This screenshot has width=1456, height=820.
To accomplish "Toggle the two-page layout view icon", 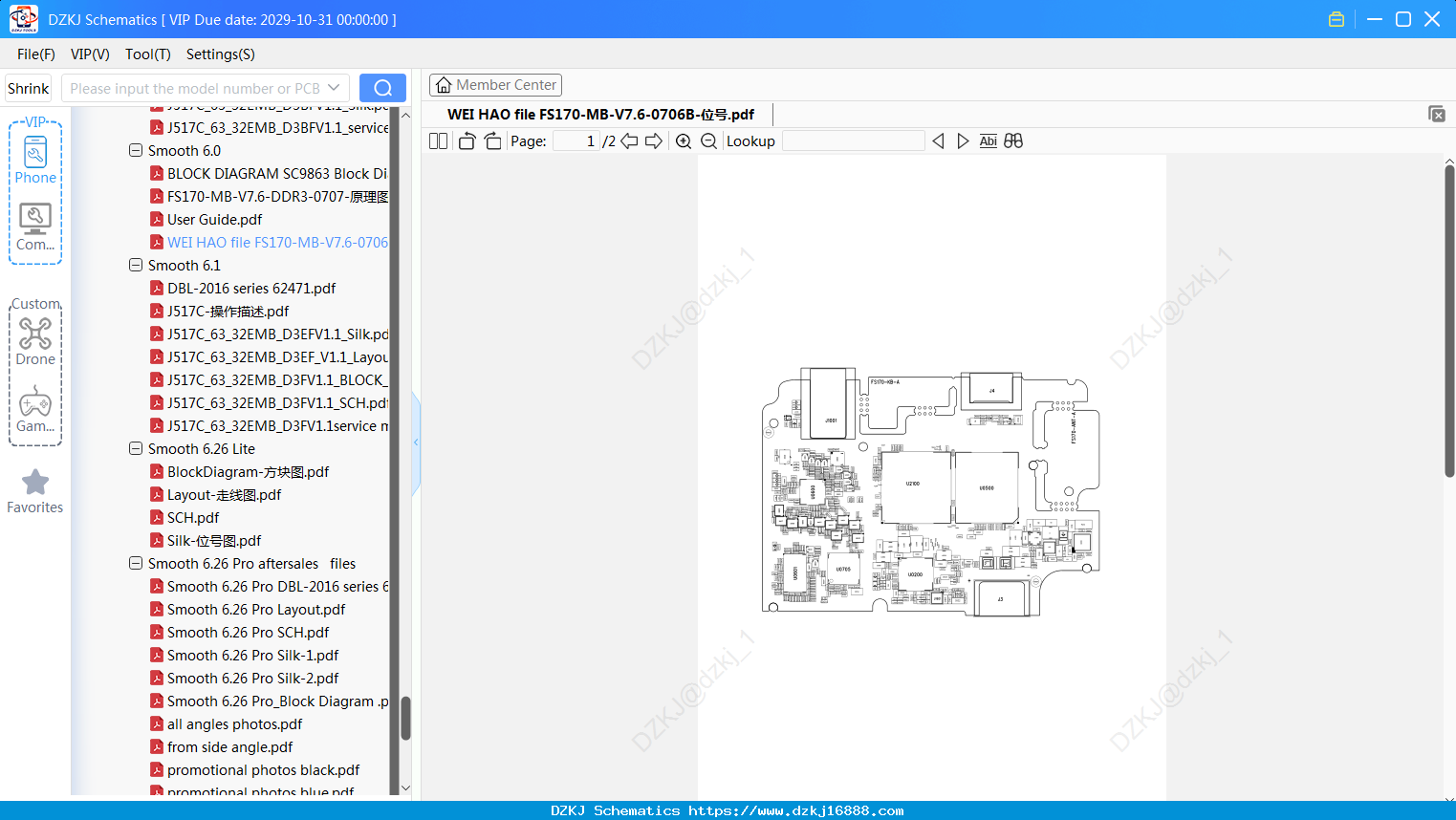I will pos(438,141).
